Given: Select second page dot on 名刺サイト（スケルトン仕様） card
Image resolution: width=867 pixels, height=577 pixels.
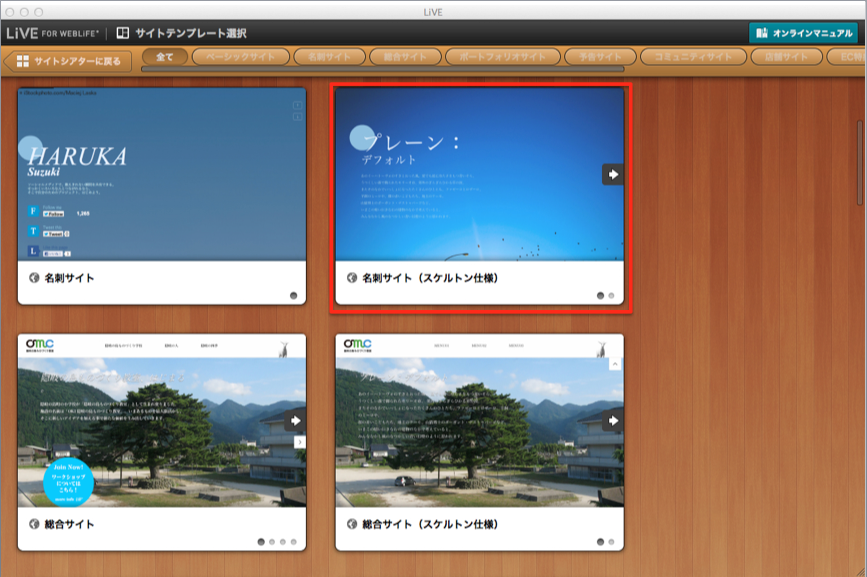Looking at the screenshot, I should click(x=611, y=296).
